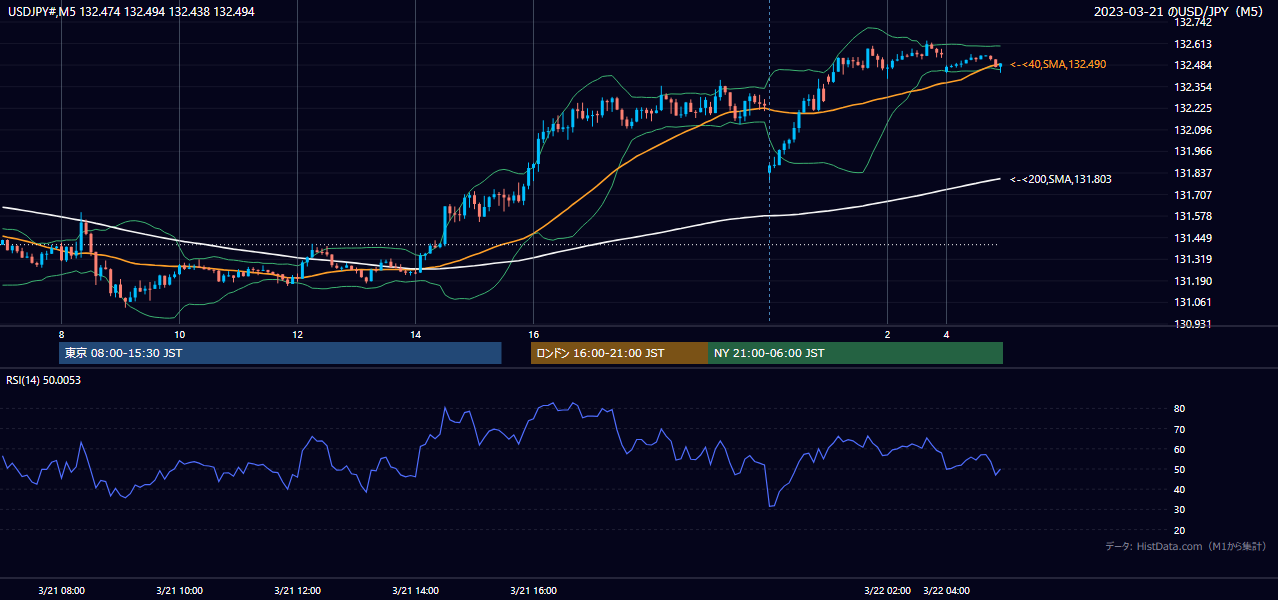Viewport: 1278px width, 600px height.
Task: Click price axis value 132.484
Action: pos(1192,66)
